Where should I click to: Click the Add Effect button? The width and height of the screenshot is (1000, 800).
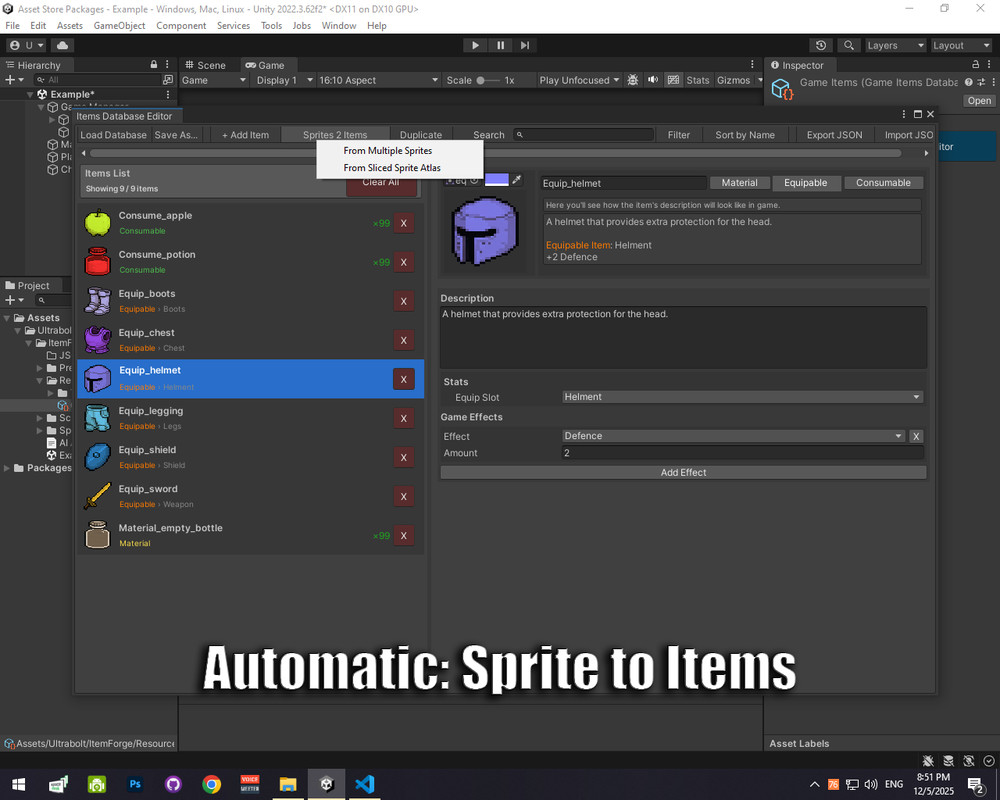pos(683,471)
